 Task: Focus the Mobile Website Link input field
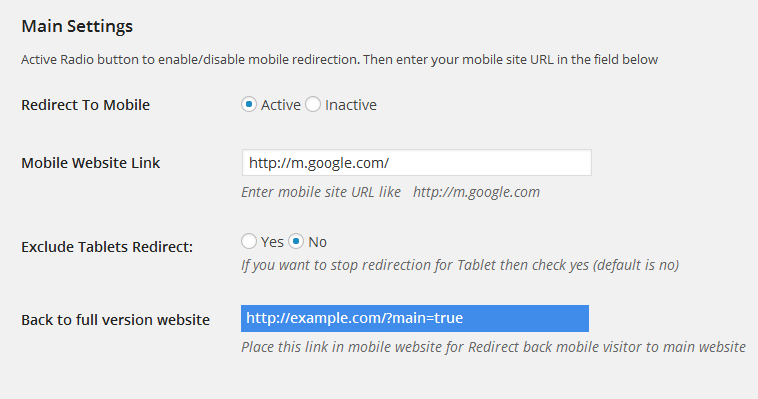[417, 163]
